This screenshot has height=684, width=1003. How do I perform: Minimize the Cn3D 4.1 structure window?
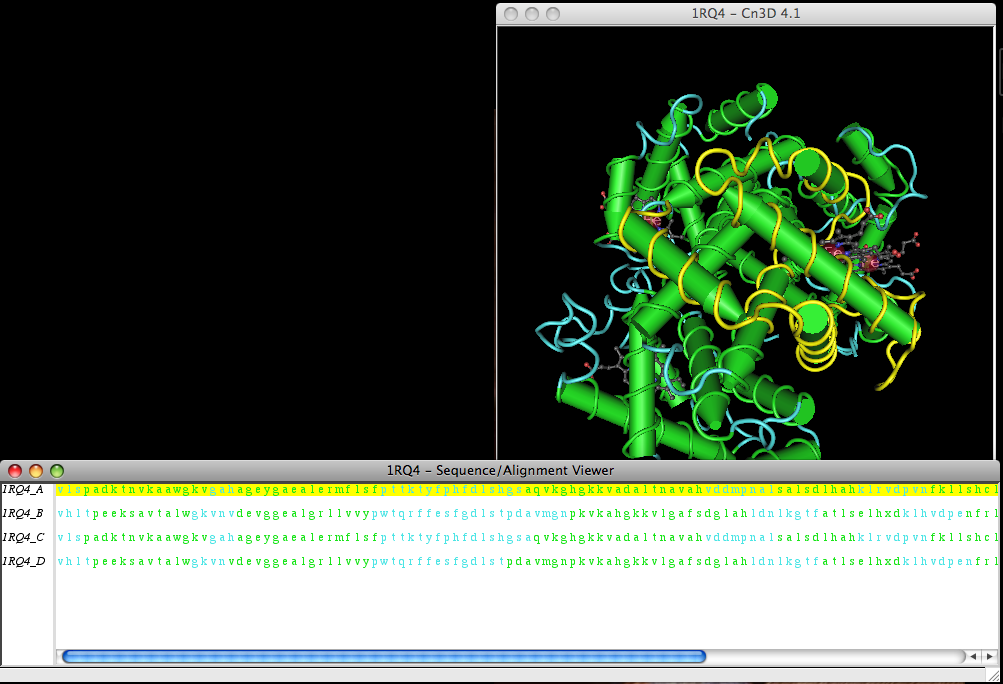click(531, 14)
